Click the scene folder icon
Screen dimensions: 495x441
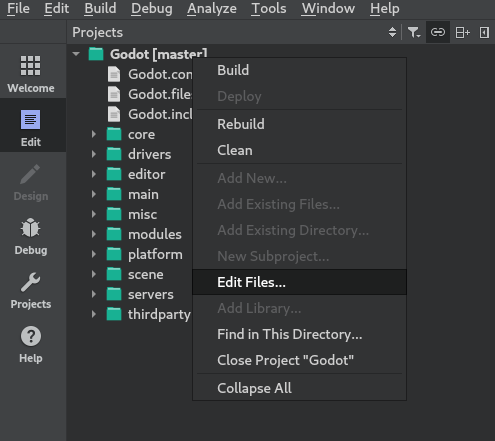pyautogui.click(x=114, y=274)
